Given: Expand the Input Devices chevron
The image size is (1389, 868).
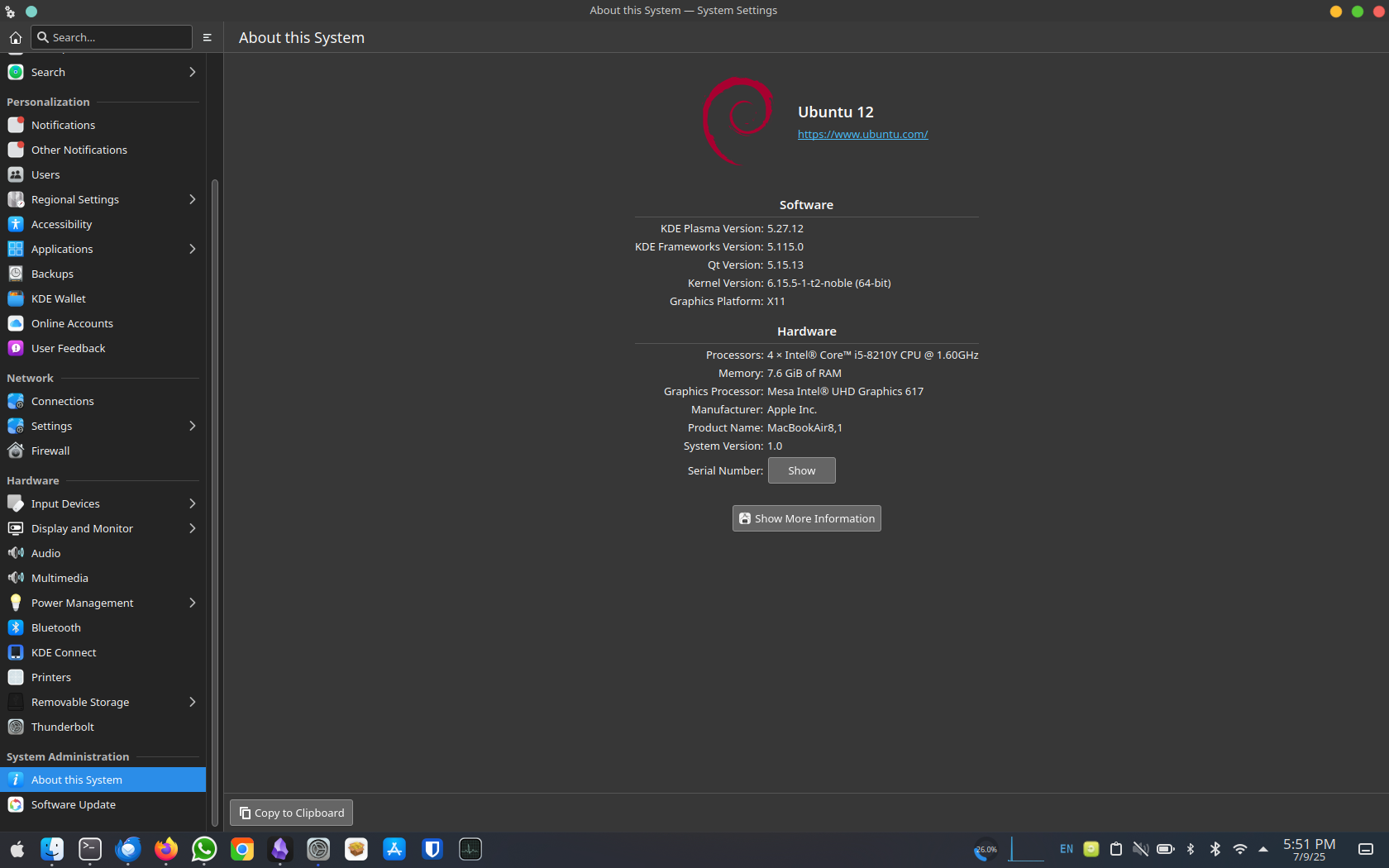Looking at the screenshot, I should click(192, 503).
